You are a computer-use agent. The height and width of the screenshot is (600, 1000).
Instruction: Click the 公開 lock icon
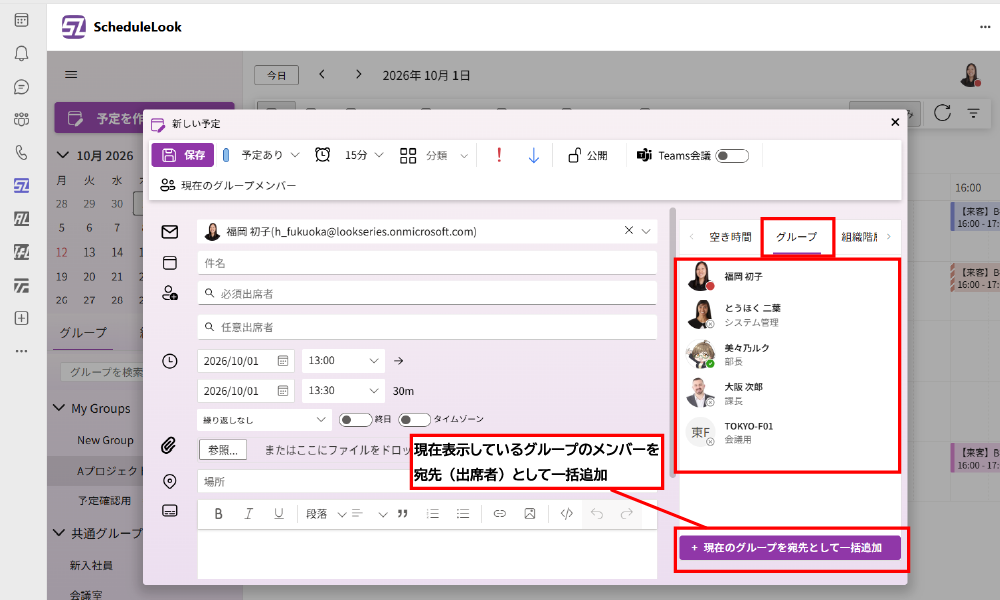[x=575, y=155]
